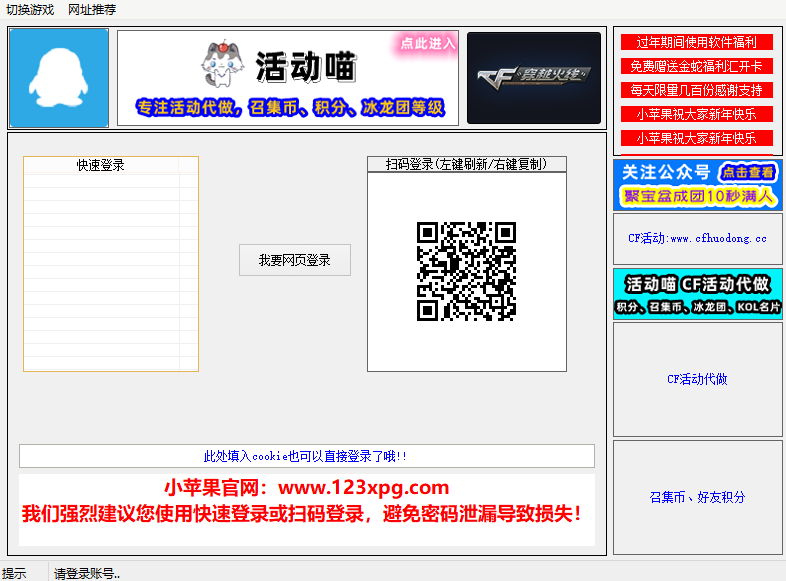The height and width of the screenshot is (581, 786).
Task: Click the 免费赠送金蛇福利汇开卡 notice
Action: pyautogui.click(x=697, y=66)
